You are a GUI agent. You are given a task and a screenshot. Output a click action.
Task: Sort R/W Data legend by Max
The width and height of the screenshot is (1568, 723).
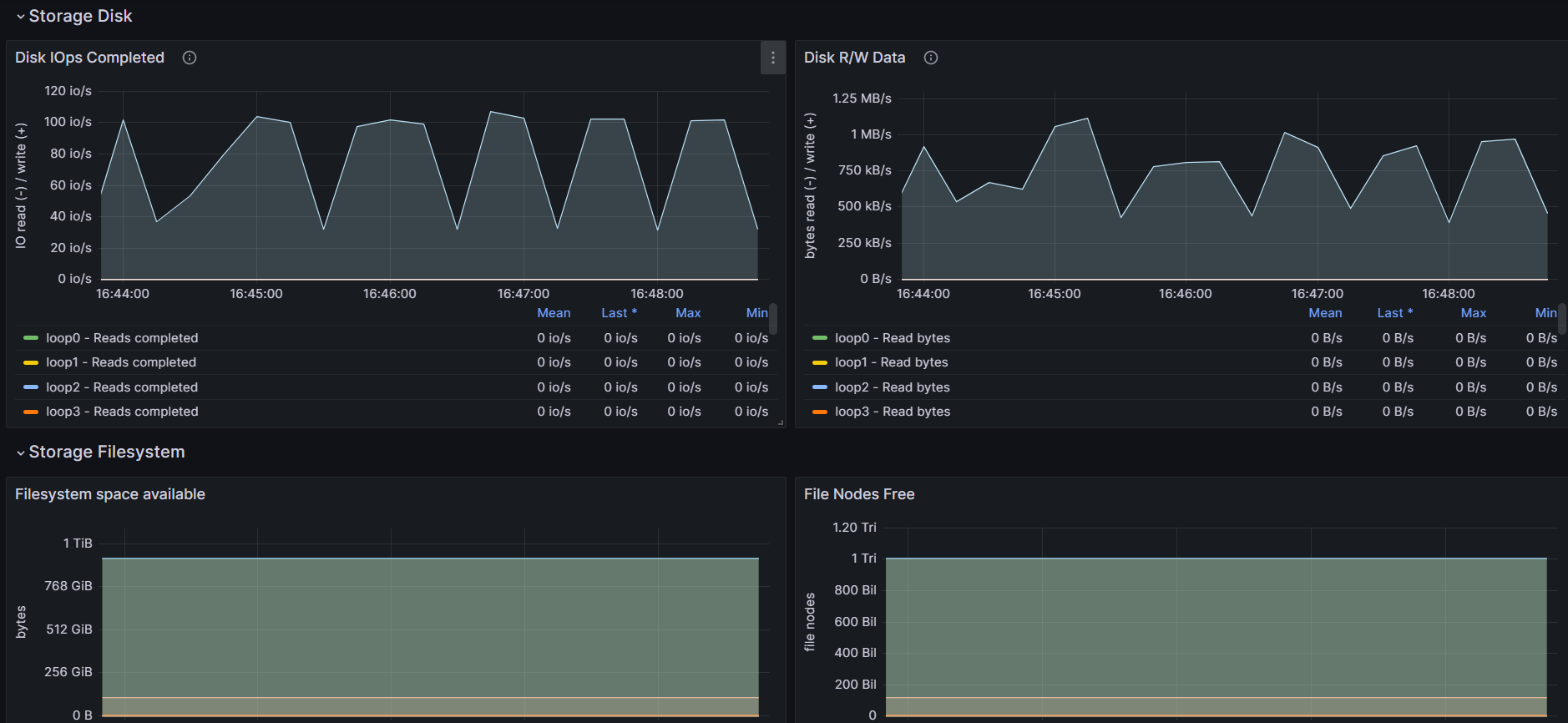(x=1474, y=313)
